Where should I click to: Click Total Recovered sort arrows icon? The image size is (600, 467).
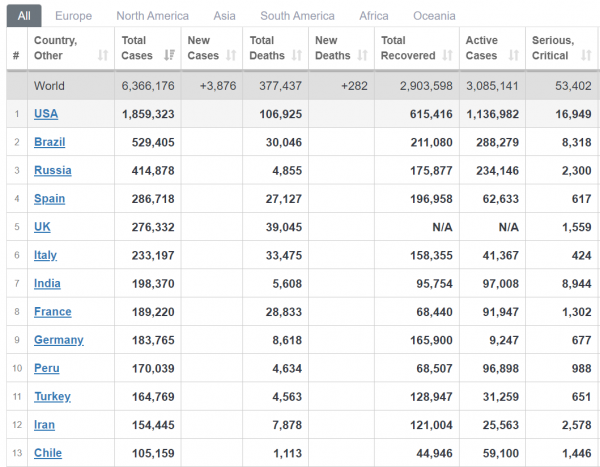(447, 56)
